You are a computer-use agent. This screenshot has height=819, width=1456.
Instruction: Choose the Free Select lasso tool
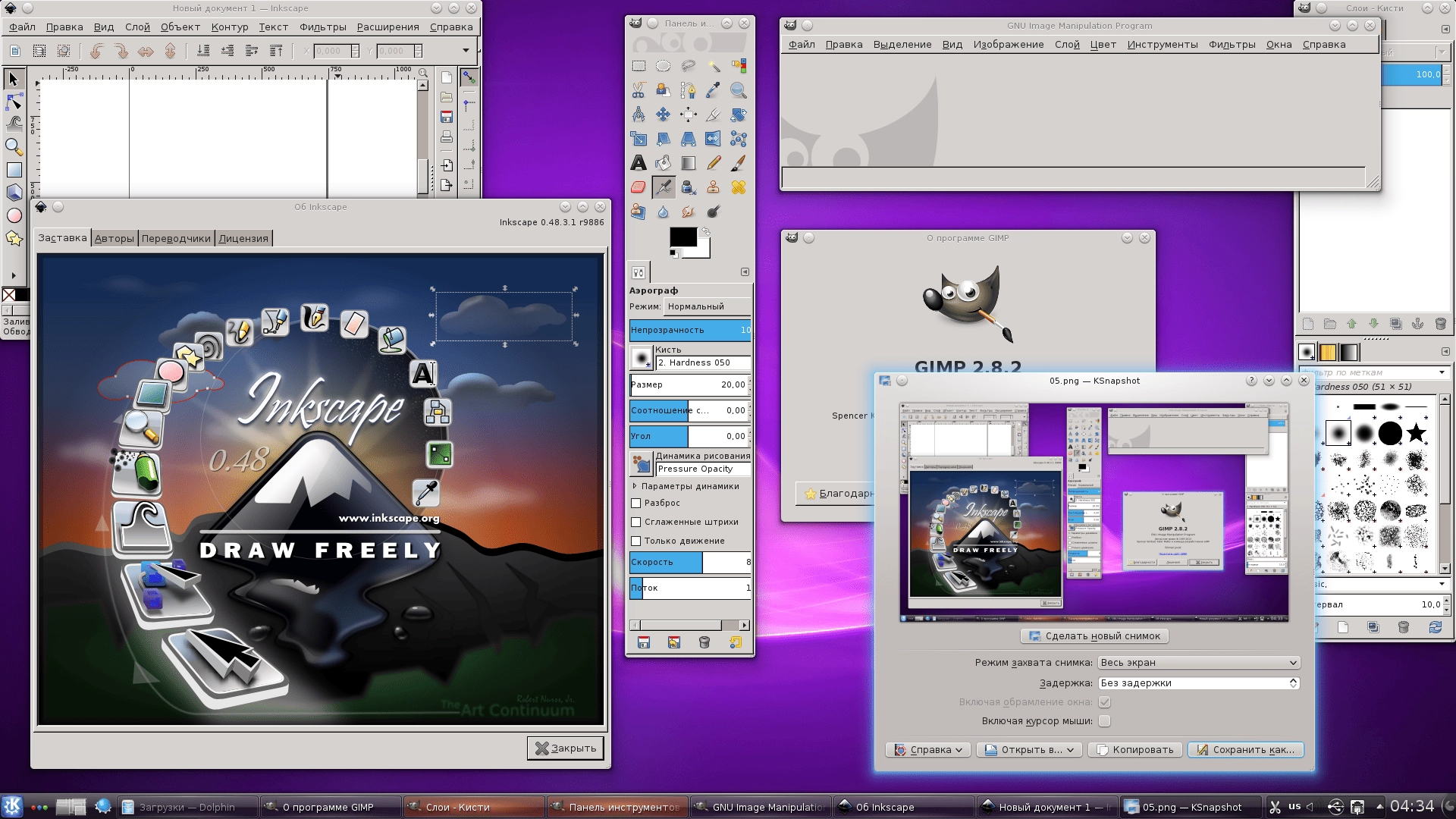coord(689,66)
